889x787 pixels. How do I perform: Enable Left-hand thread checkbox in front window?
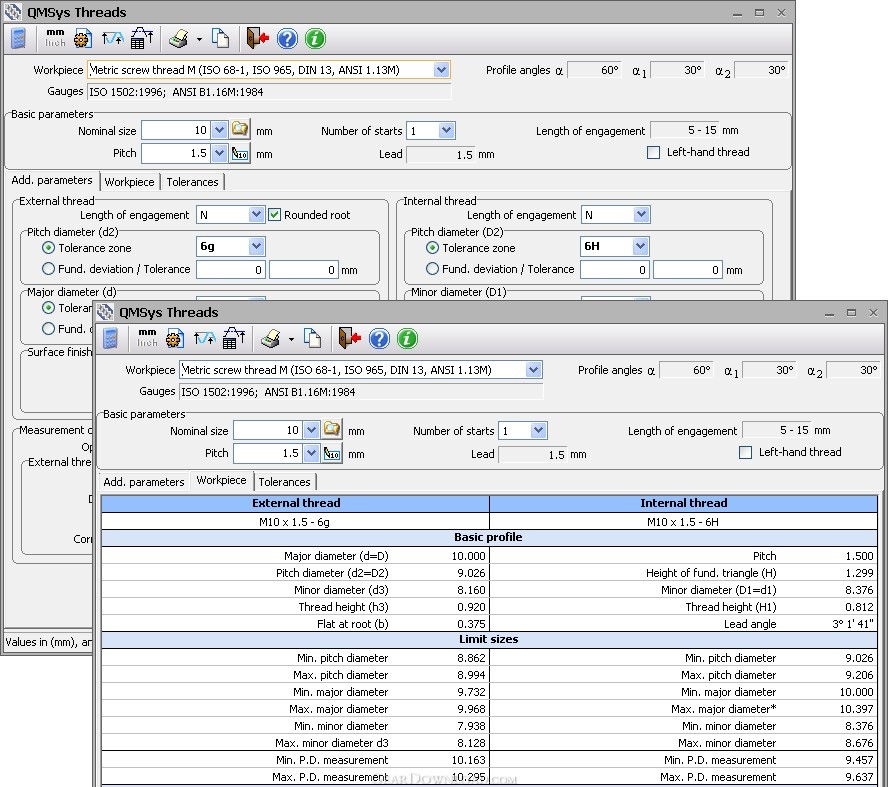coord(745,452)
